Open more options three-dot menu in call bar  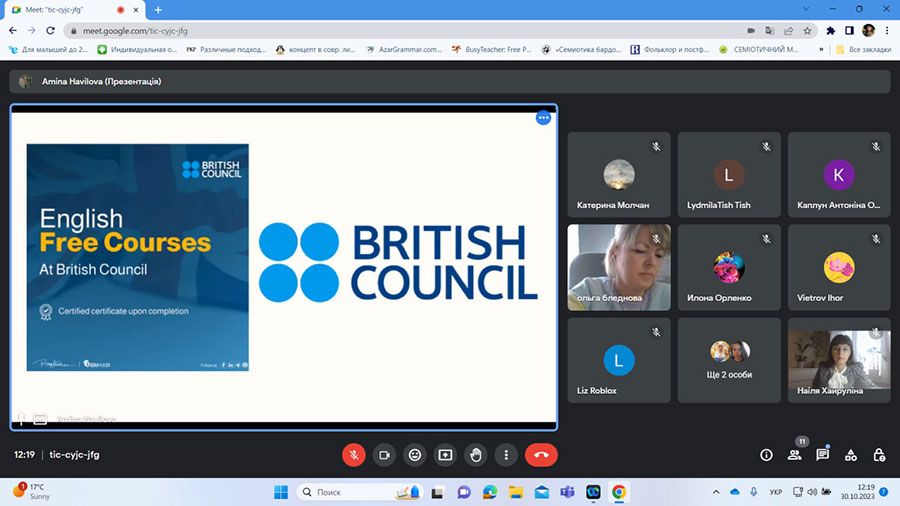[x=506, y=455]
